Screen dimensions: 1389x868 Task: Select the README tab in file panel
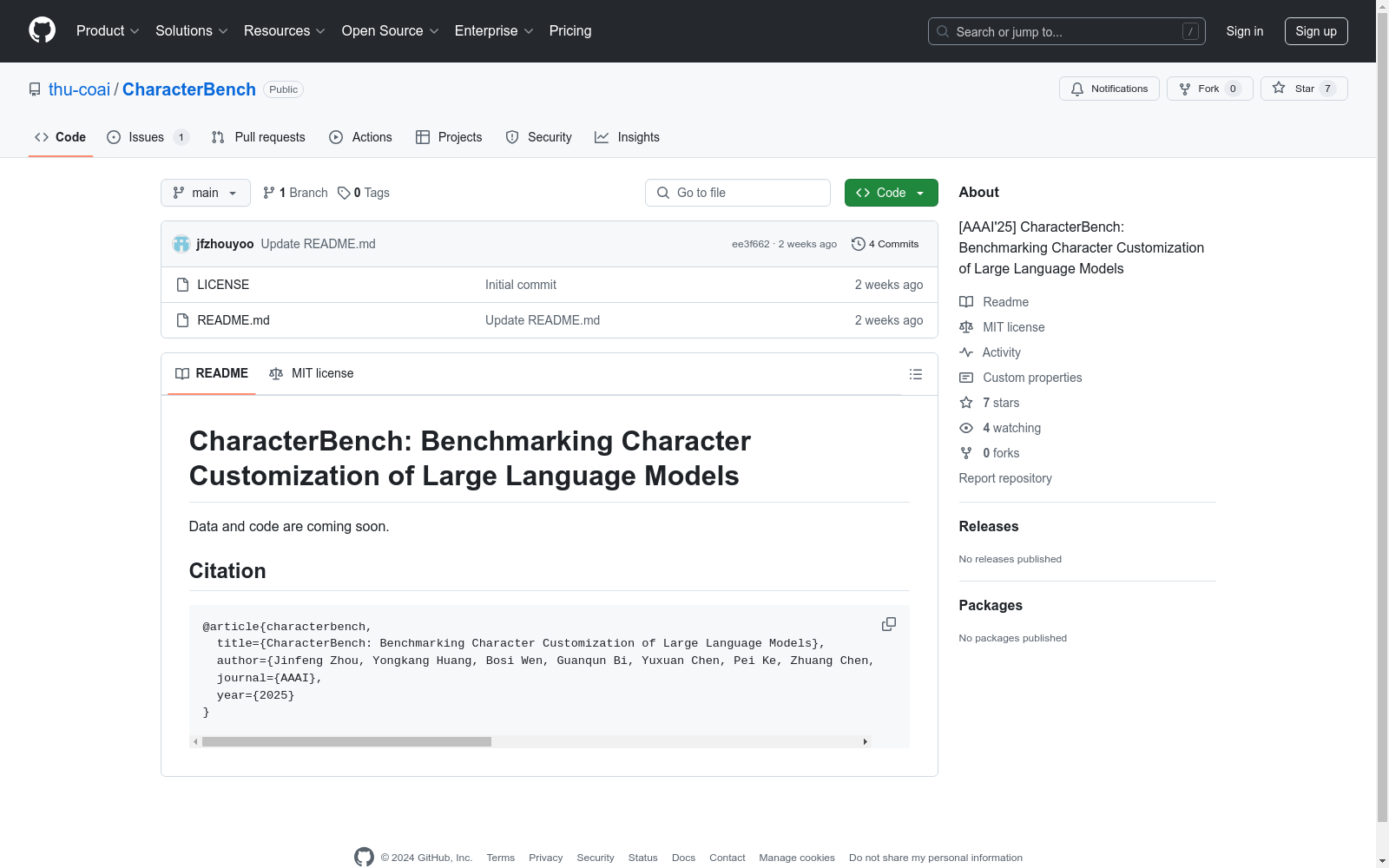[212, 373]
